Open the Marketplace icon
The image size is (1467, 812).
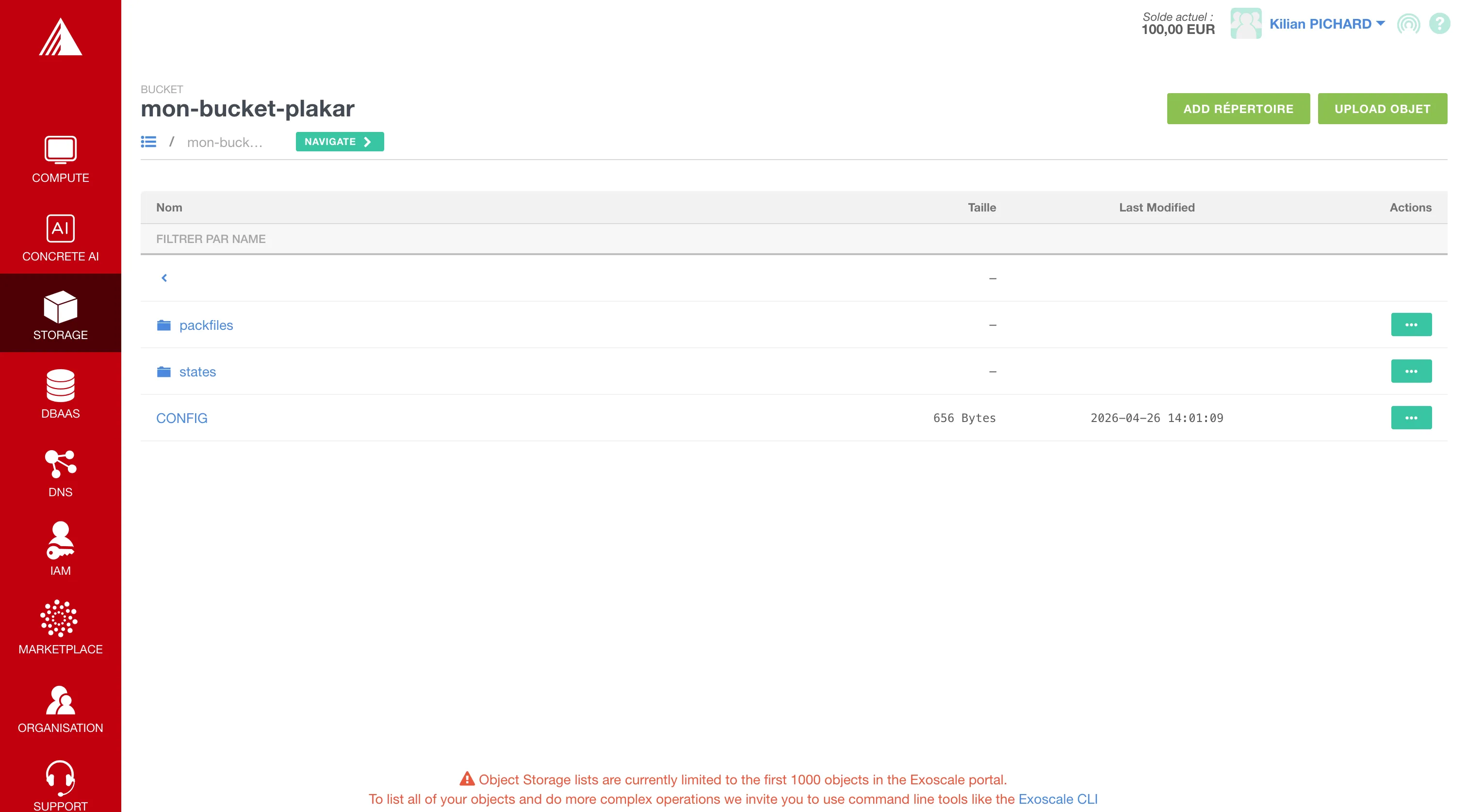tap(59, 618)
